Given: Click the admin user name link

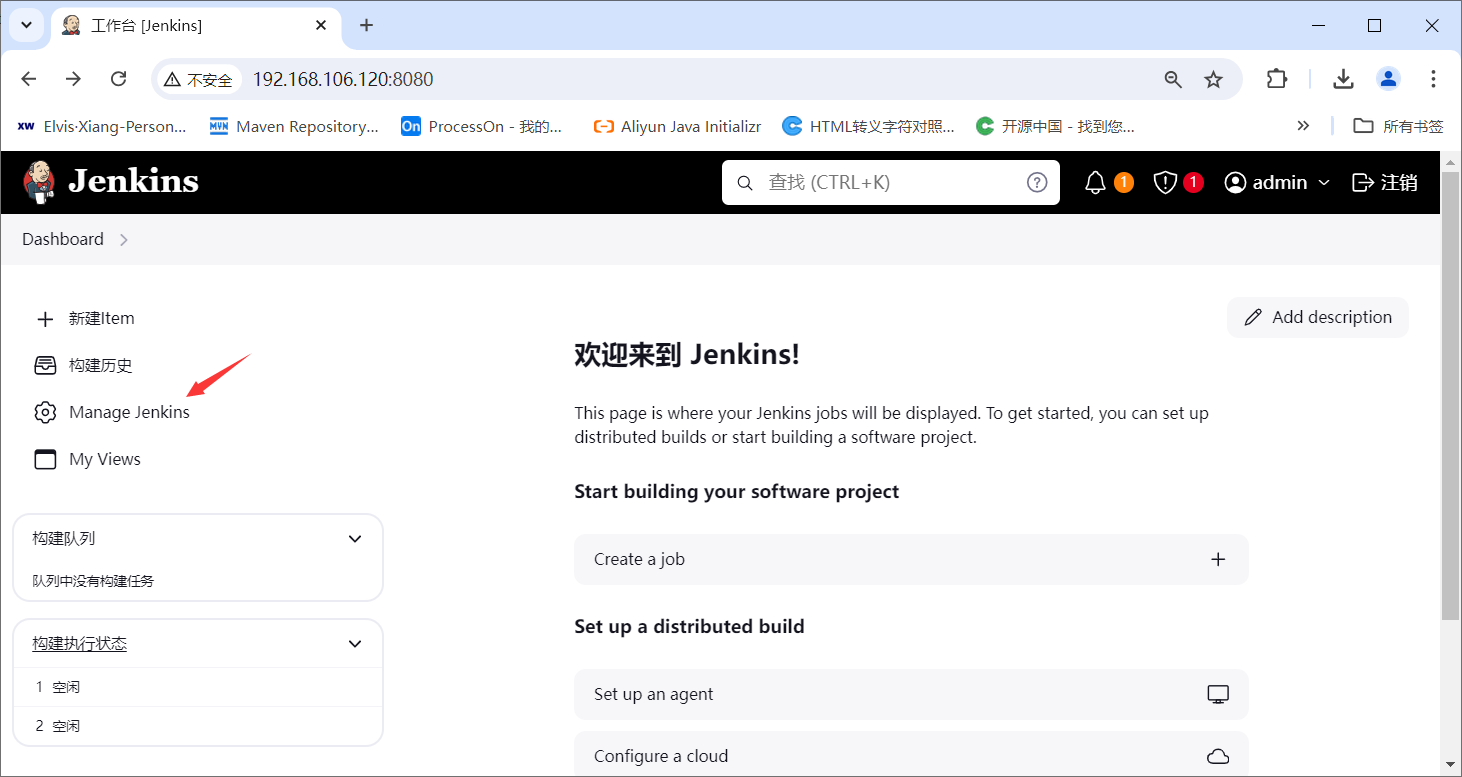Looking at the screenshot, I should pos(1280,182).
